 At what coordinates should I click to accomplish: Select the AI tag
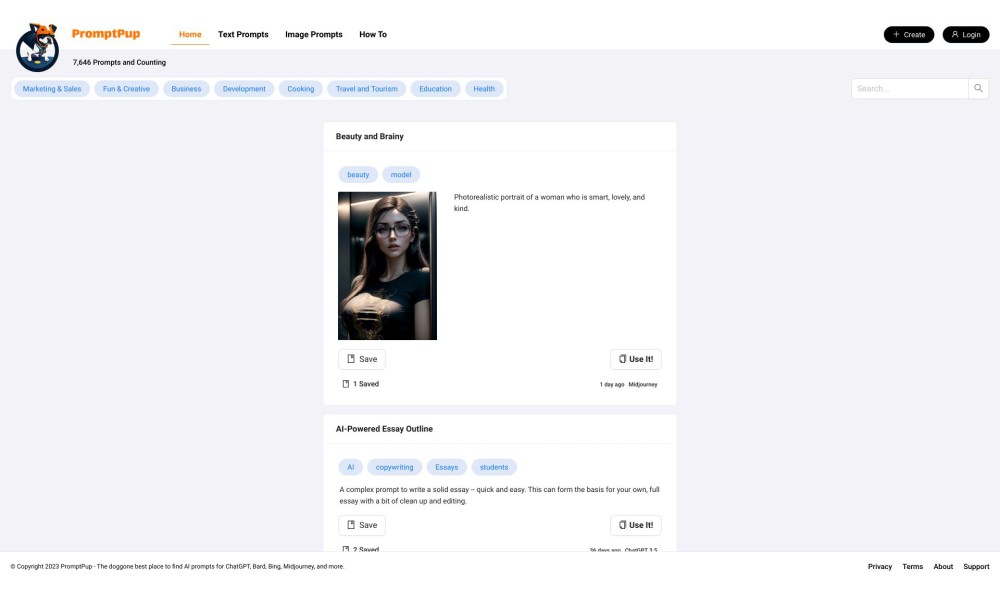[x=351, y=467]
